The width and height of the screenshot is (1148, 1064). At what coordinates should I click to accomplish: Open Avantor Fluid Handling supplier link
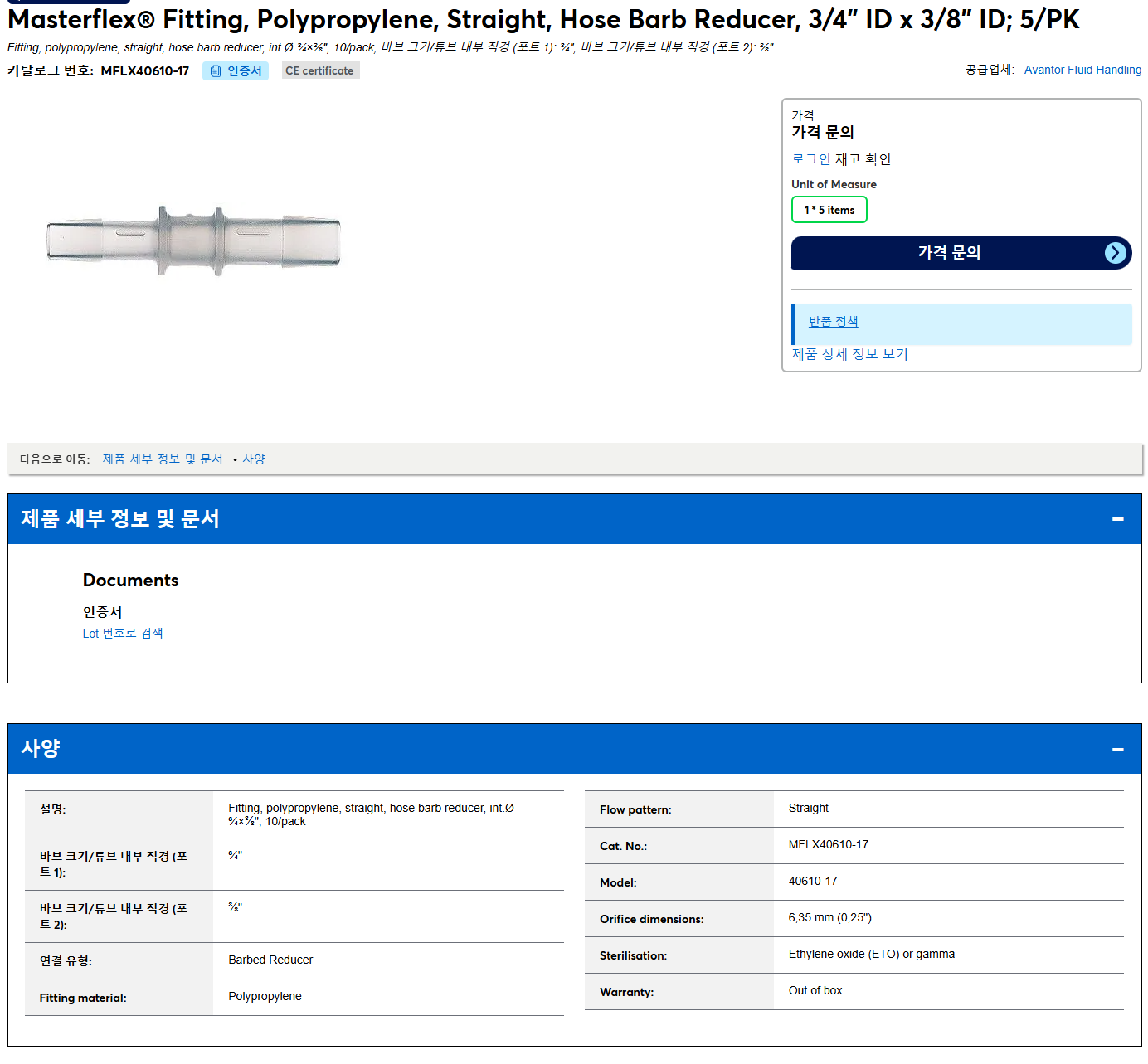[x=1082, y=70]
